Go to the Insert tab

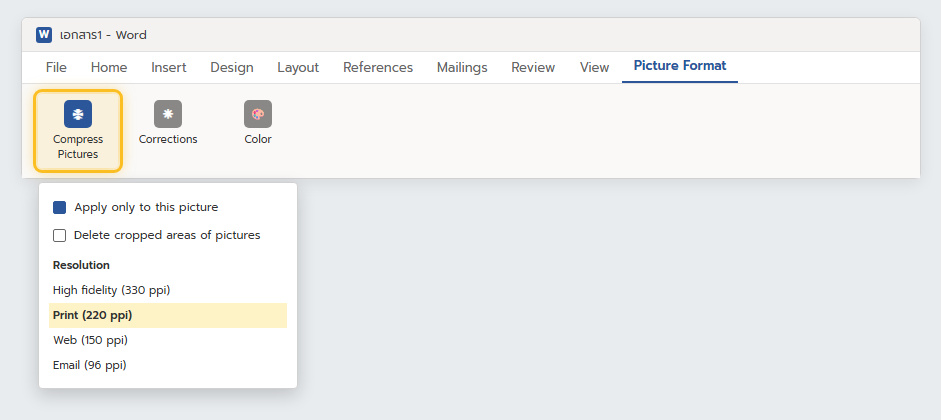point(169,68)
